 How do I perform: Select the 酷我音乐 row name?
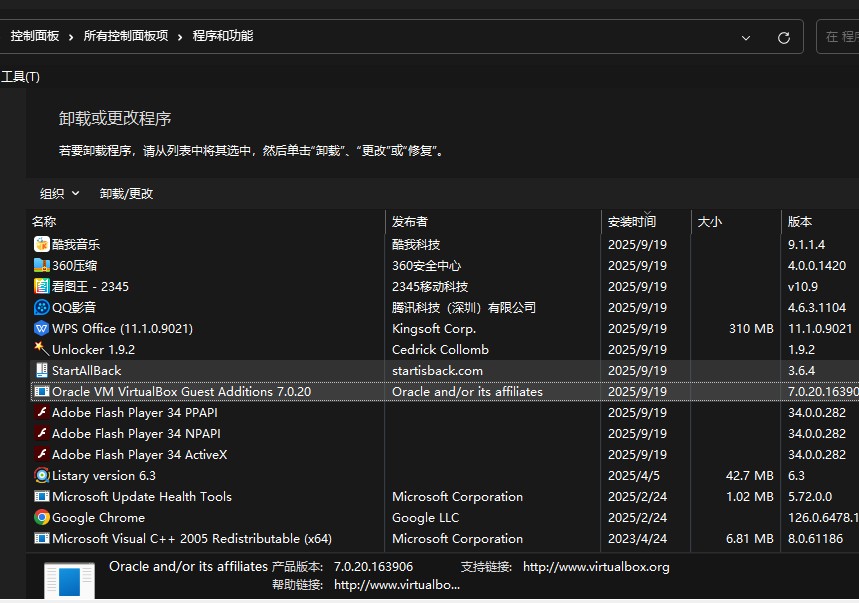click(76, 244)
